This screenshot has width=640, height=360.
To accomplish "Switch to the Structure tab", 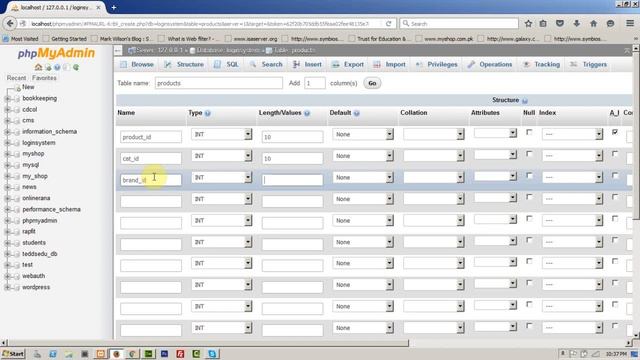I will 184,64.
